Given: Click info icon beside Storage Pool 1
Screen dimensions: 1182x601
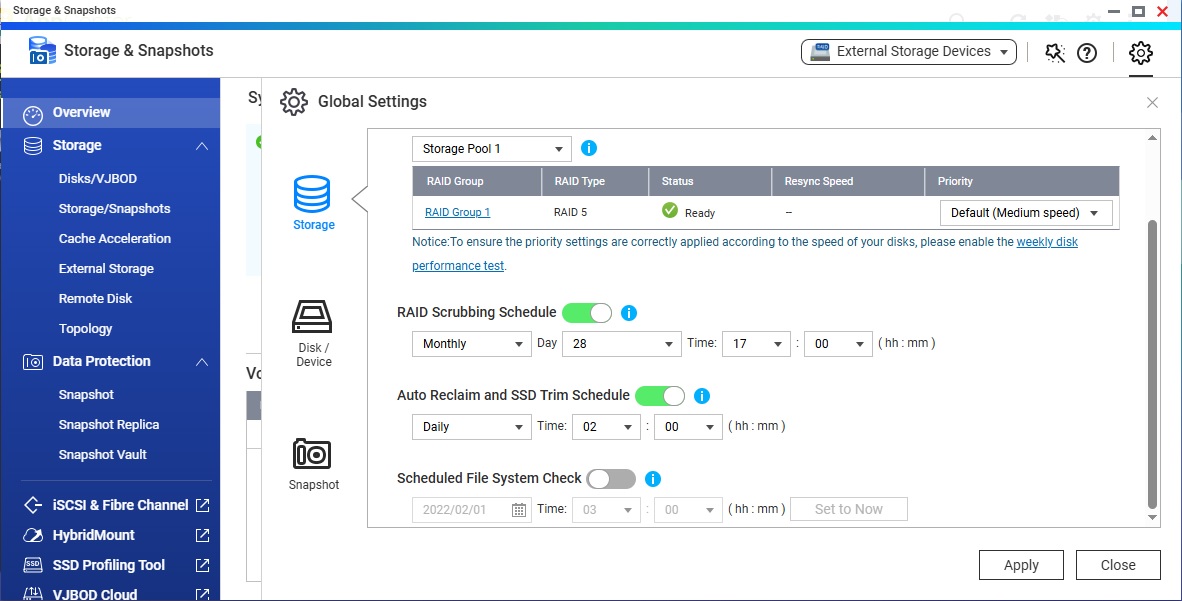Looking at the screenshot, I should pyautogui.click(x=589, y=149).
